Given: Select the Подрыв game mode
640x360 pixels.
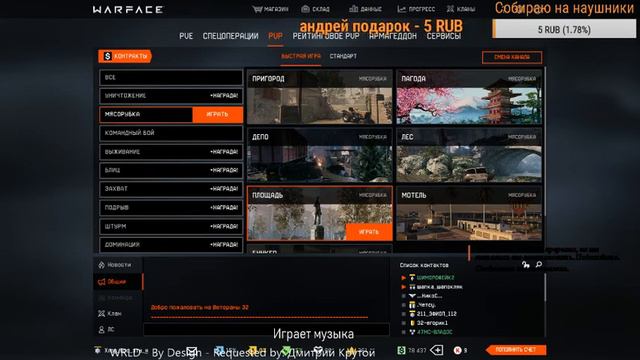Looking at the screenshot, I should coord(171,208).
